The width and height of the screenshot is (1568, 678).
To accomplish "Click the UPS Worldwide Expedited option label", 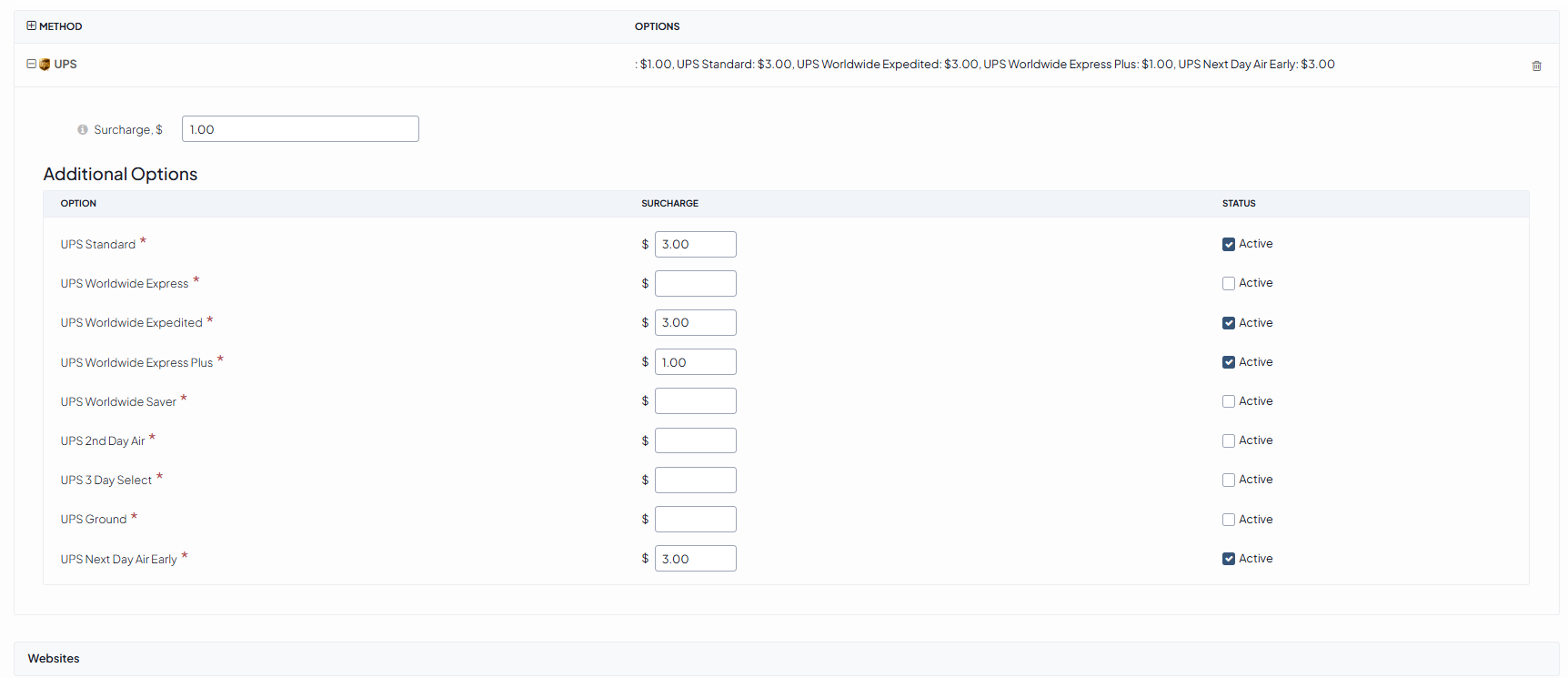I will click(132, 323).
